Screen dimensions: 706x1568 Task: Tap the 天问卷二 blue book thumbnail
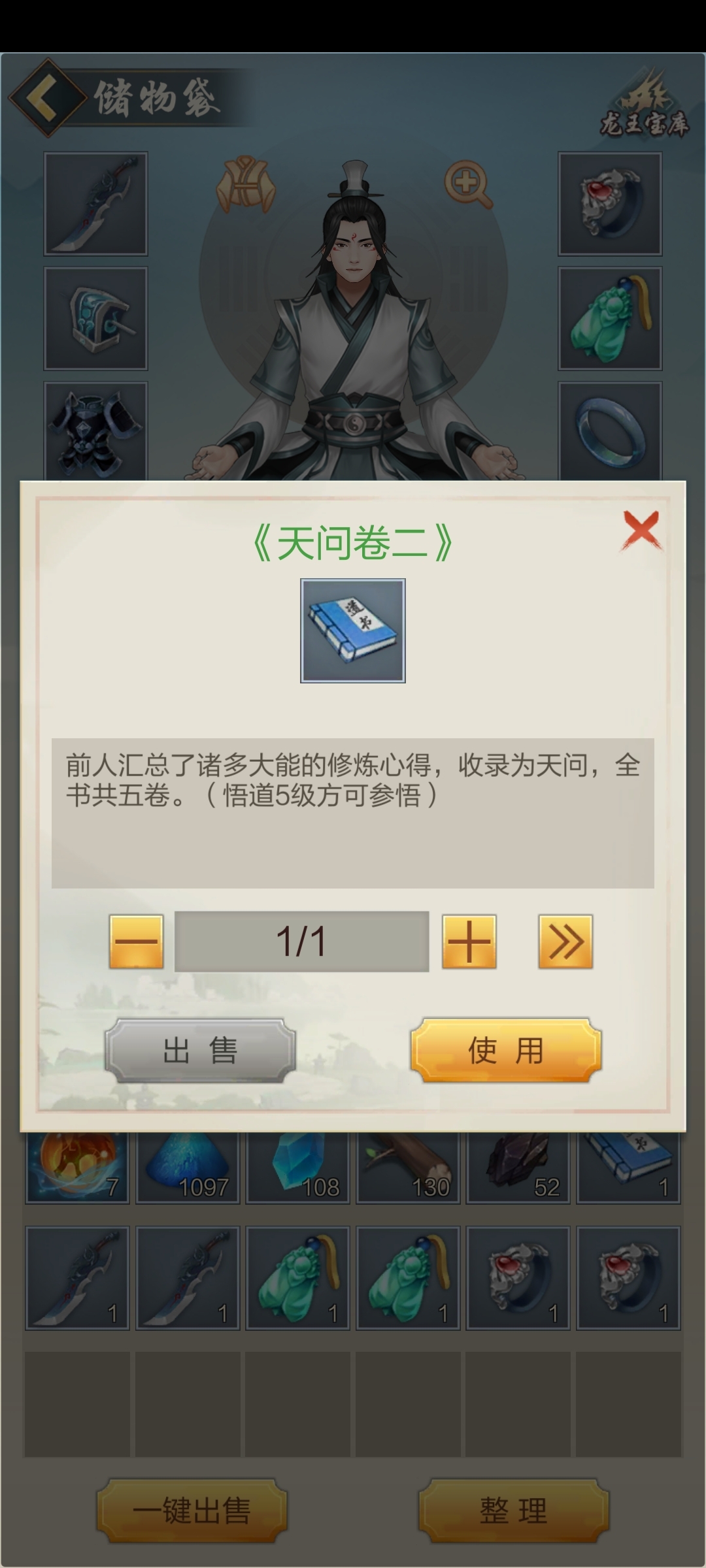click(x=353, y=630)
